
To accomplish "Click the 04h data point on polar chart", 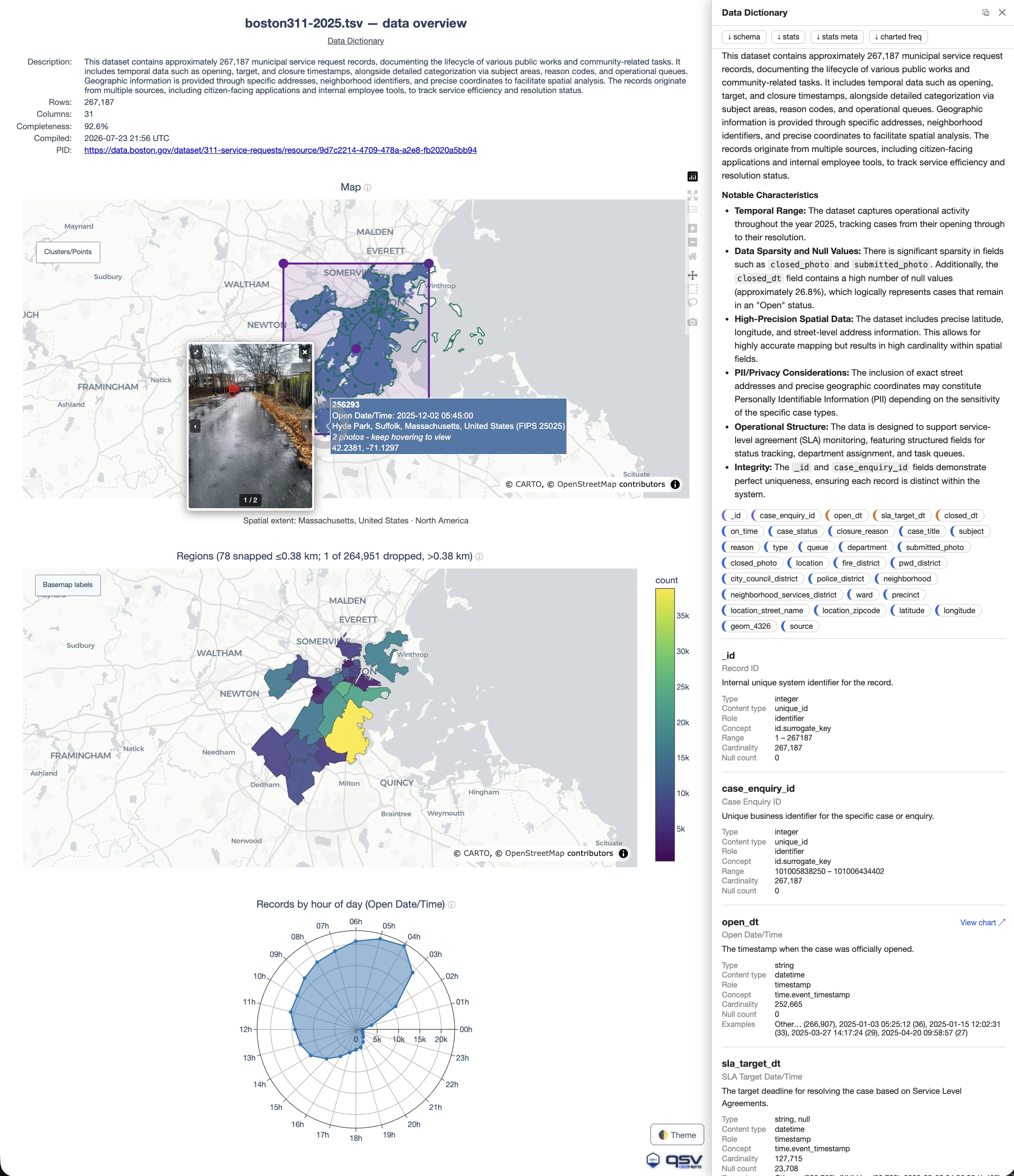I will [405, 946].
